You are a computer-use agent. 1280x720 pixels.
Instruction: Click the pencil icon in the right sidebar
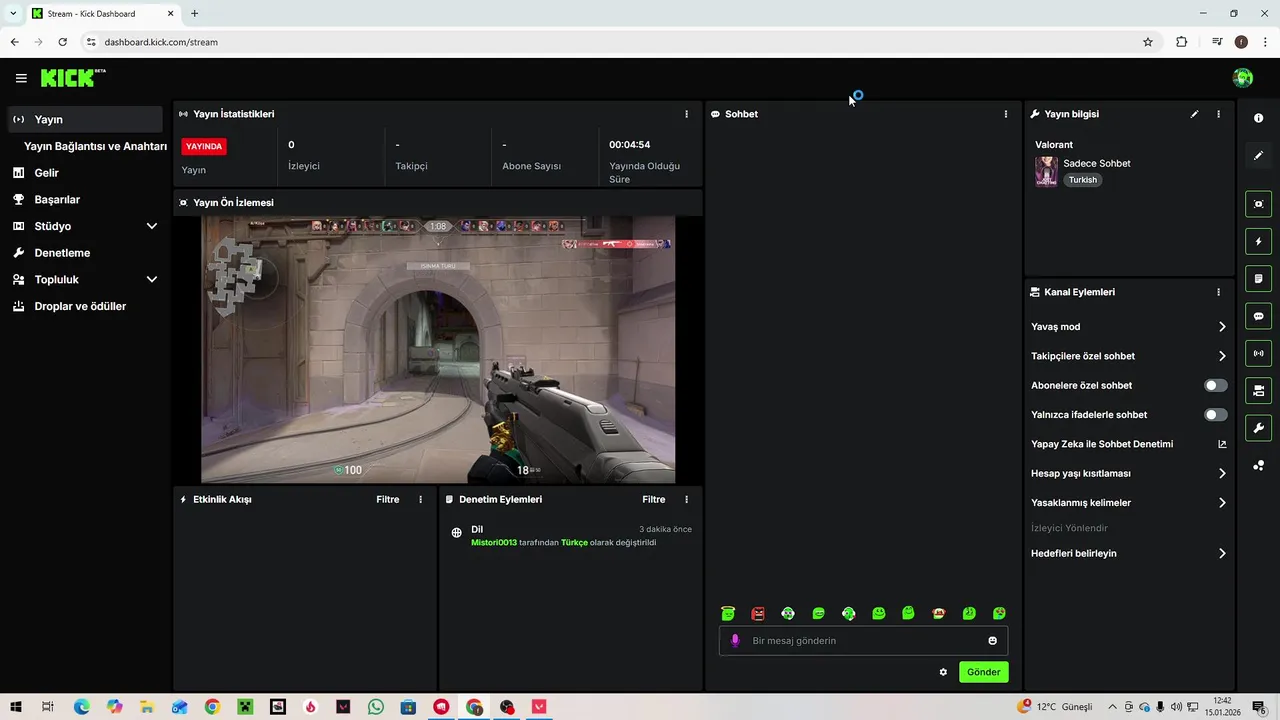(x=1259, y=155)
